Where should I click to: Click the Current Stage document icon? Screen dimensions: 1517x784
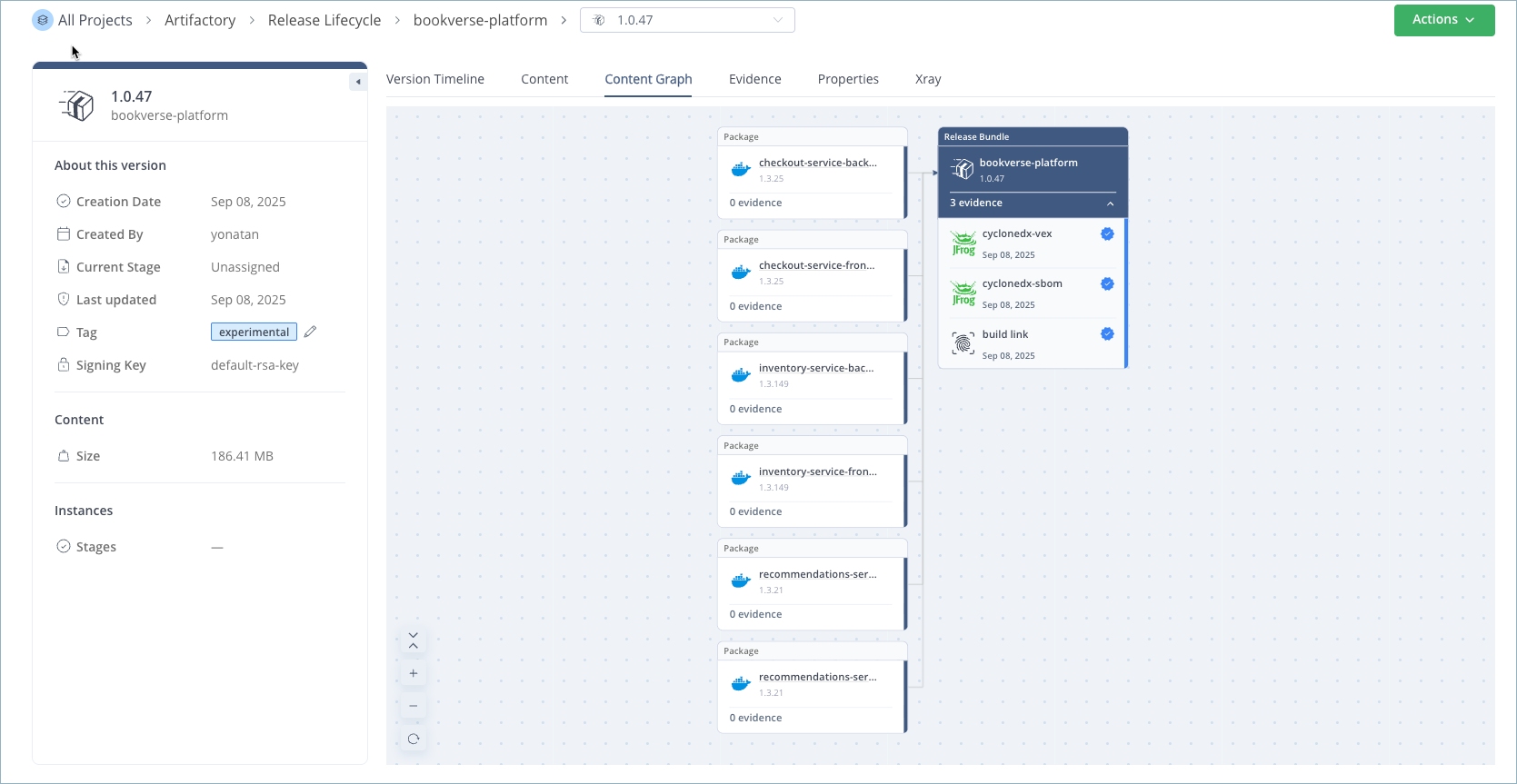tap(64, 266)
